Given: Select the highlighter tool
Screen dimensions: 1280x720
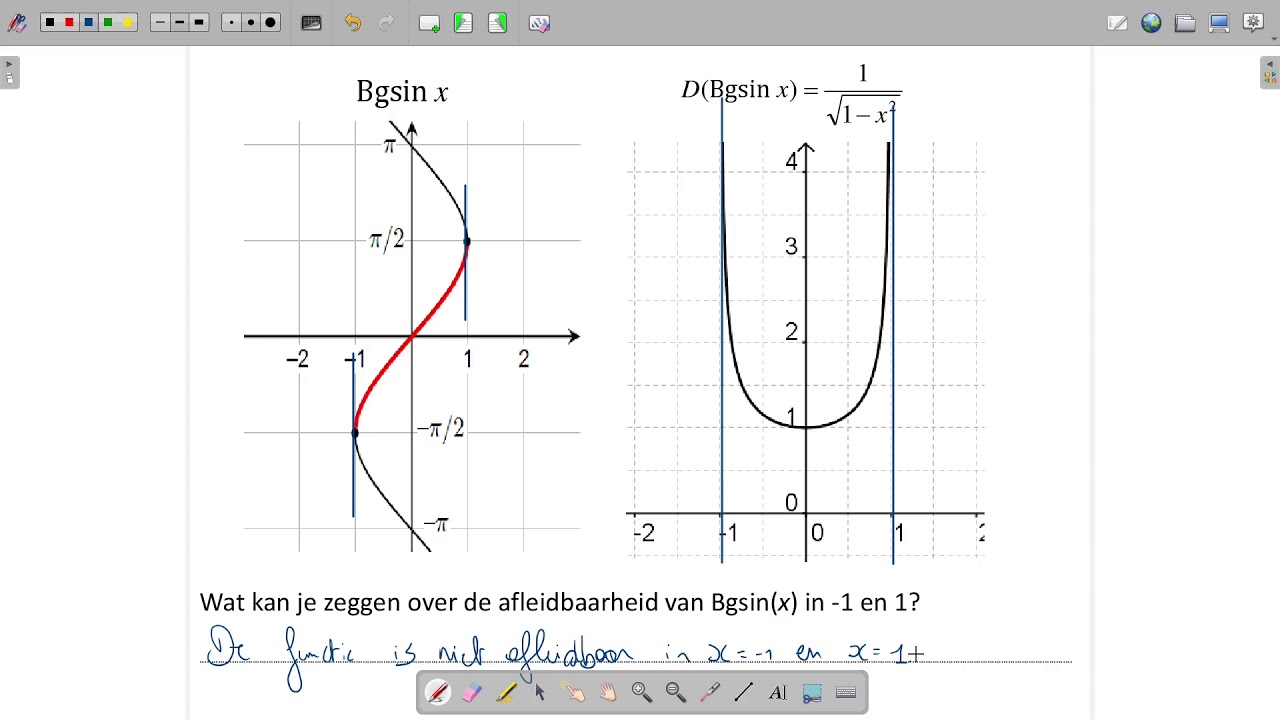Looking at the screenshot, I should click(x=506, y=692).
